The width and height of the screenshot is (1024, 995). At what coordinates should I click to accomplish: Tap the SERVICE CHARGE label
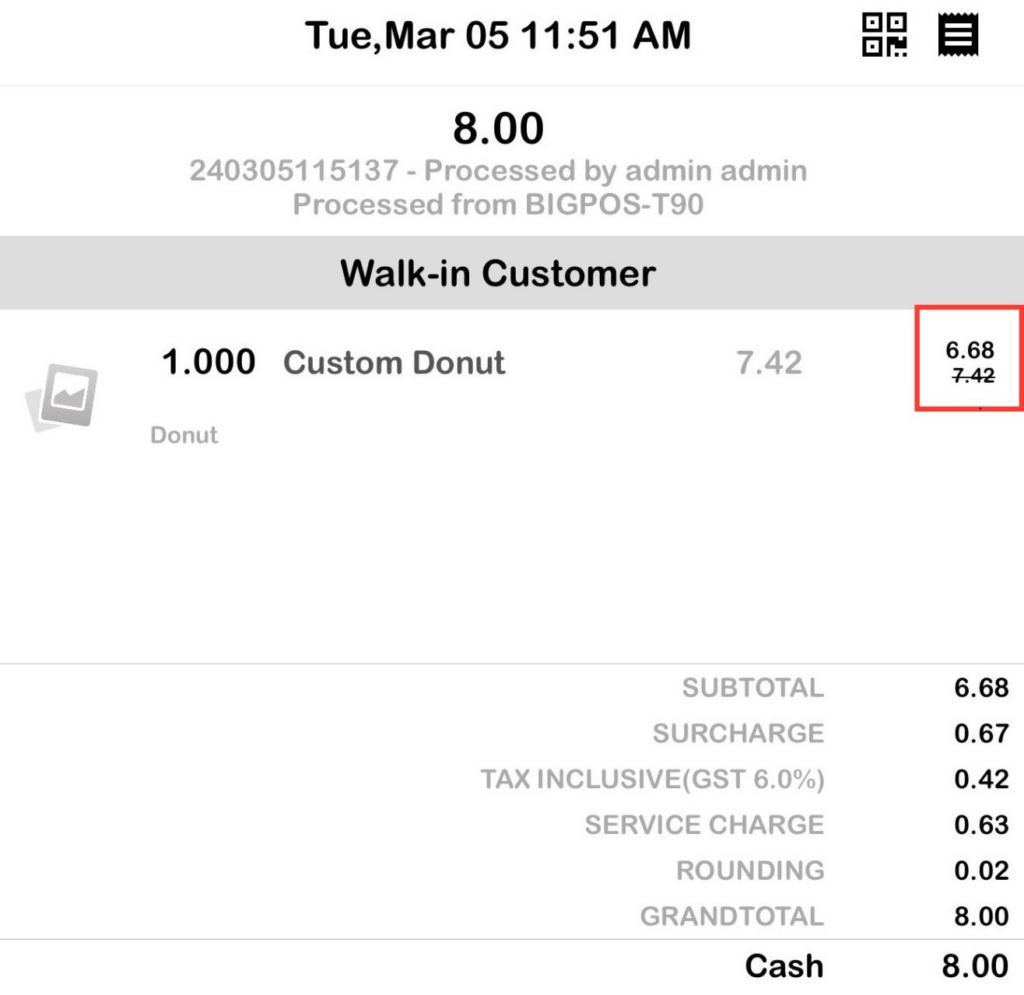tap(704, 825)
